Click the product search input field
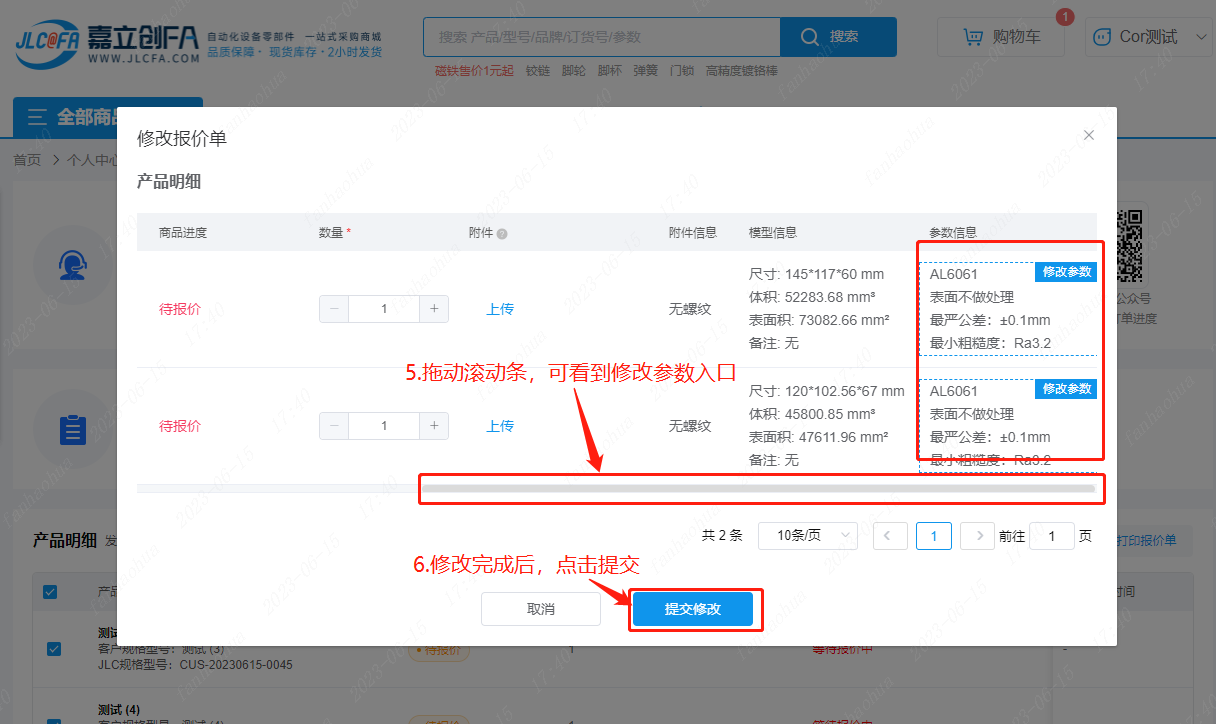This screenshot has width=1216, height=724. (601, 37)
